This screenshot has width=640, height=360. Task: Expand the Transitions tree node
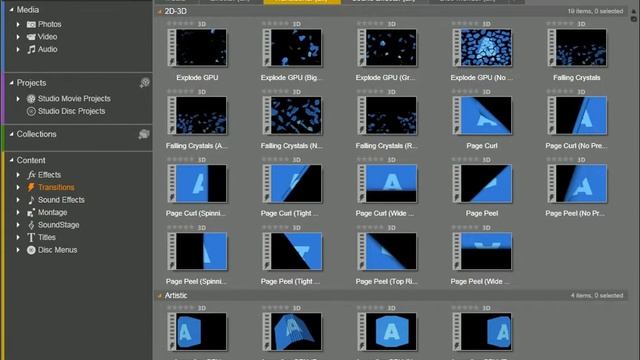pyautogui.click(x=18, y=187)
